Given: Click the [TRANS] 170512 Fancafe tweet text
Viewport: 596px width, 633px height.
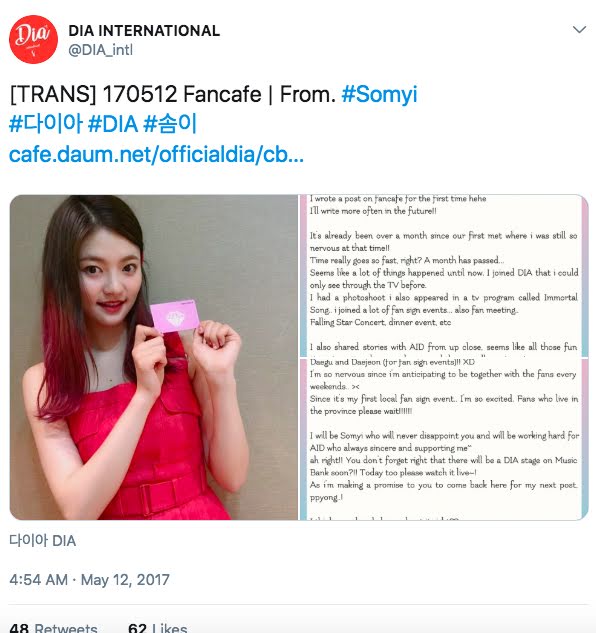Looking at the screenshot, I should 173,94.
